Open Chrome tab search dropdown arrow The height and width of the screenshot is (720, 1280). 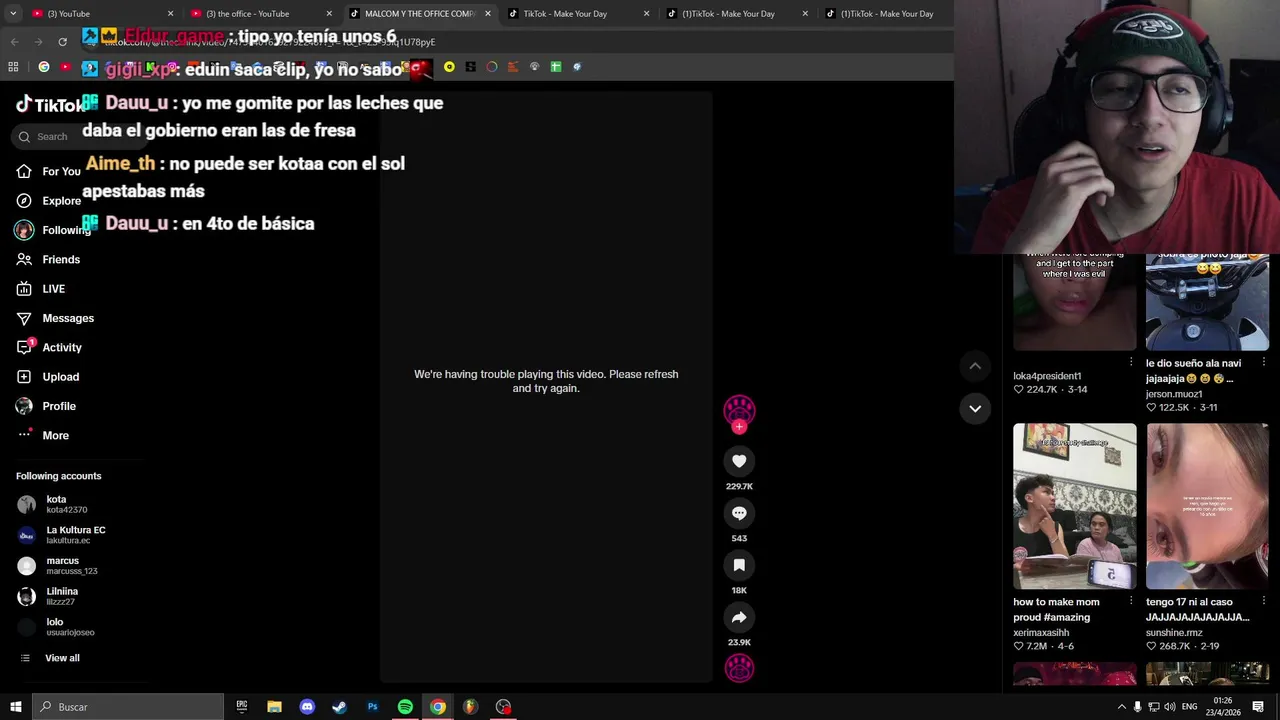point(11,14)
